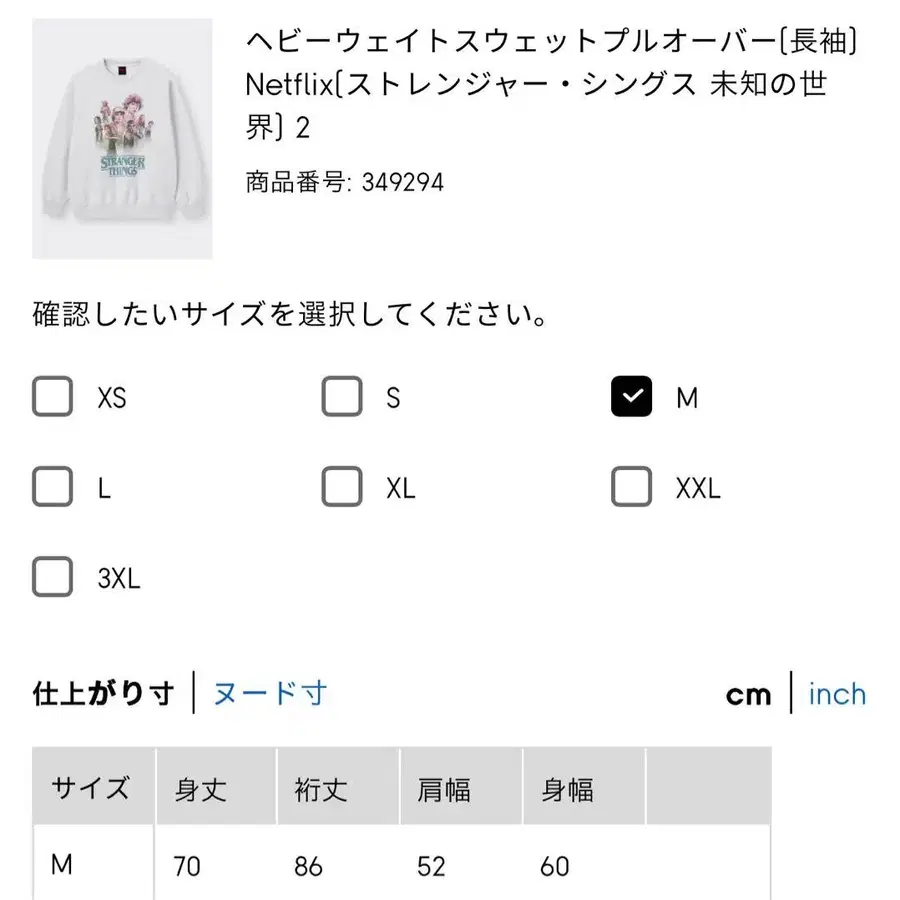The image size is (900, 900).
Task: Click the product title text
Action: tap(550, 85)
